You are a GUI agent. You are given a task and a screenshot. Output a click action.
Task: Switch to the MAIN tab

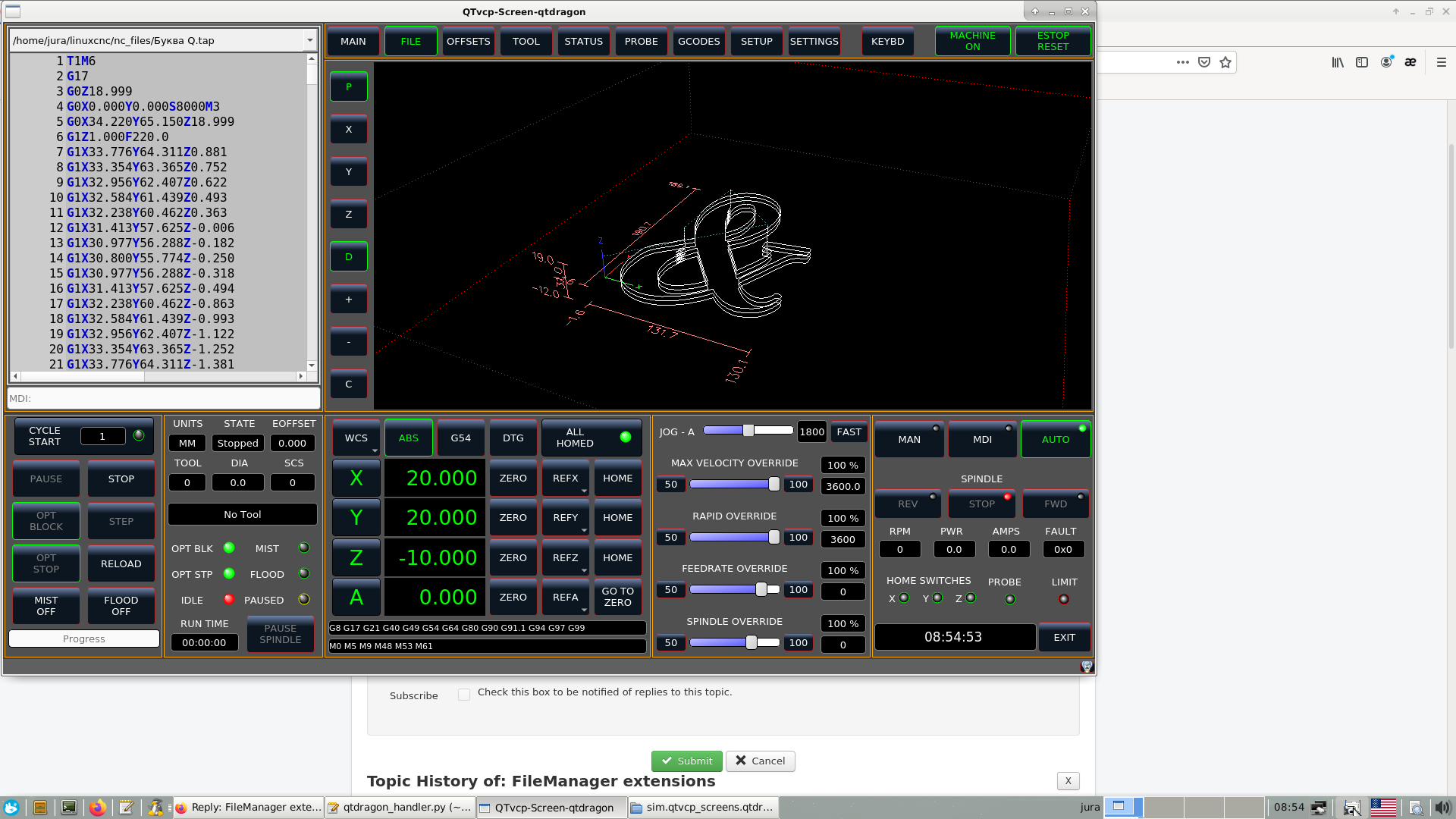353,41
